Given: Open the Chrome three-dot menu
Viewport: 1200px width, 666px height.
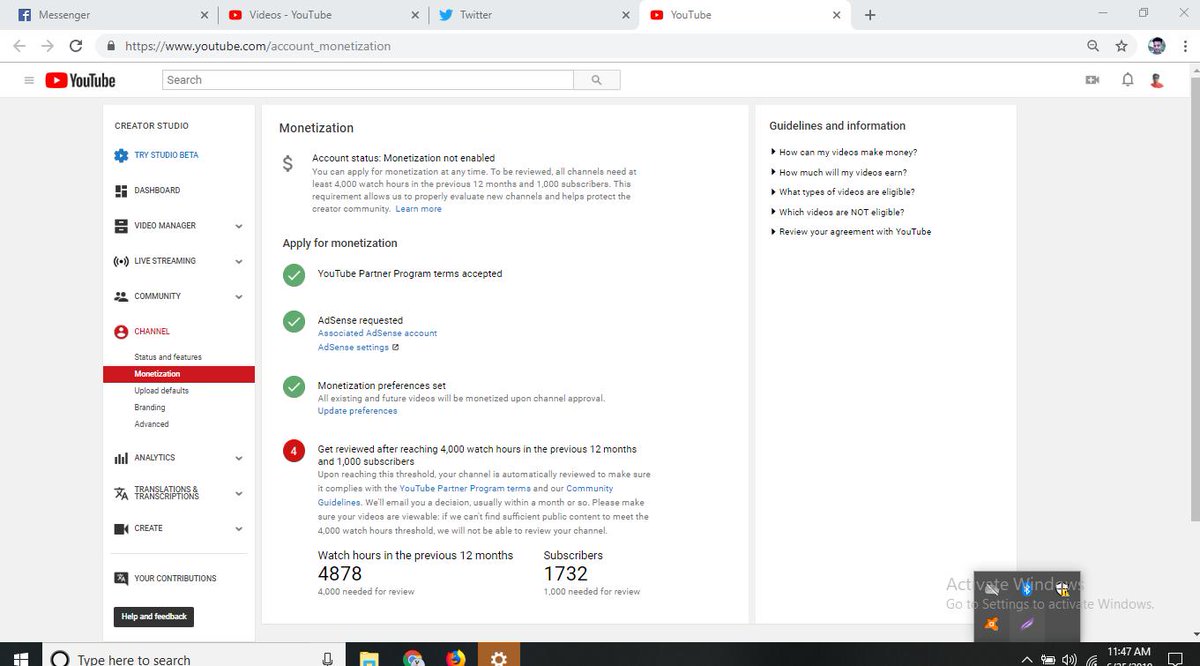Looking at the screenshot, I should pos(1186,46).
